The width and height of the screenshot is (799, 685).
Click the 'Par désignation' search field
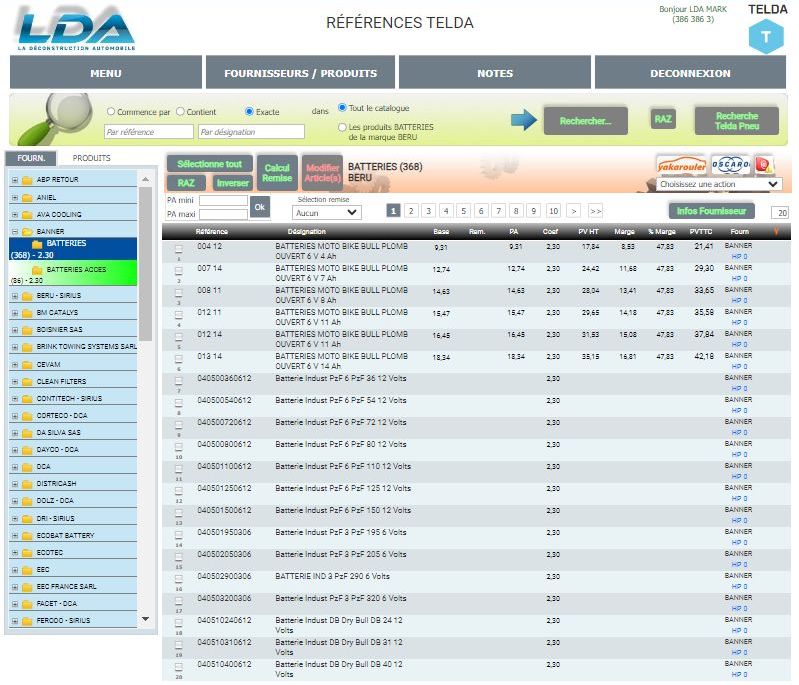coord(251,132)
